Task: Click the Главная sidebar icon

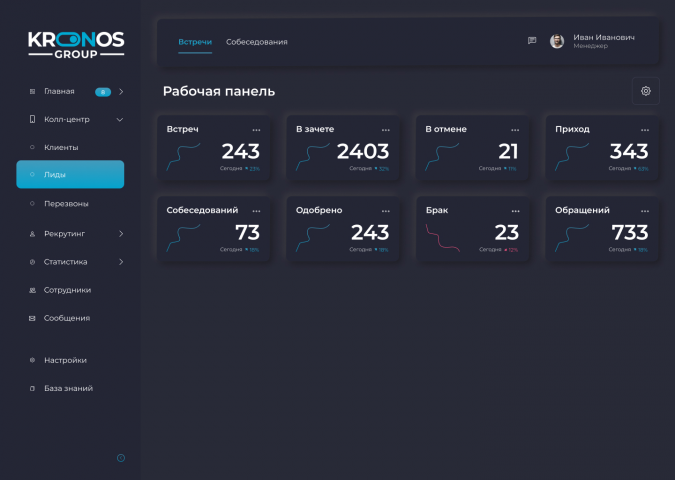Action: pyautogui.click(x=32, y=91)
